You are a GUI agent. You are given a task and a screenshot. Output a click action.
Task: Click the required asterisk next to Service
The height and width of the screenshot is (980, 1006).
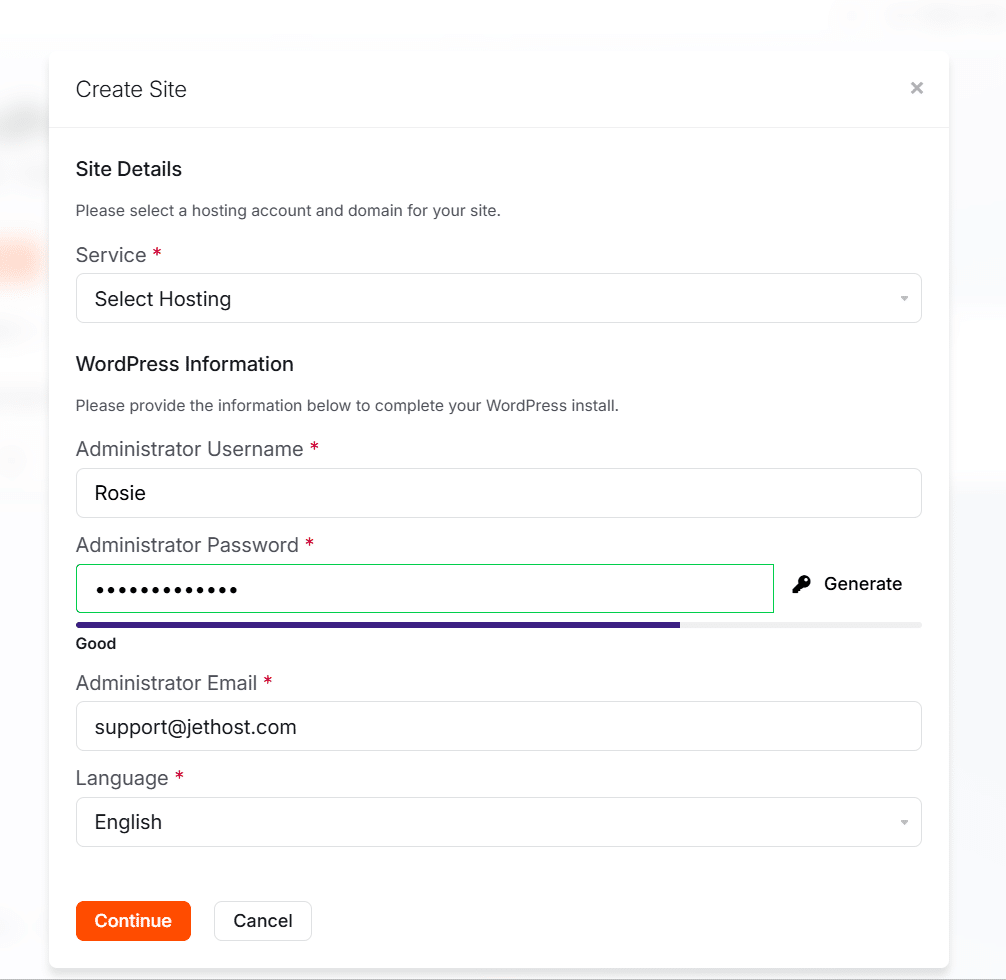(156, 253)
